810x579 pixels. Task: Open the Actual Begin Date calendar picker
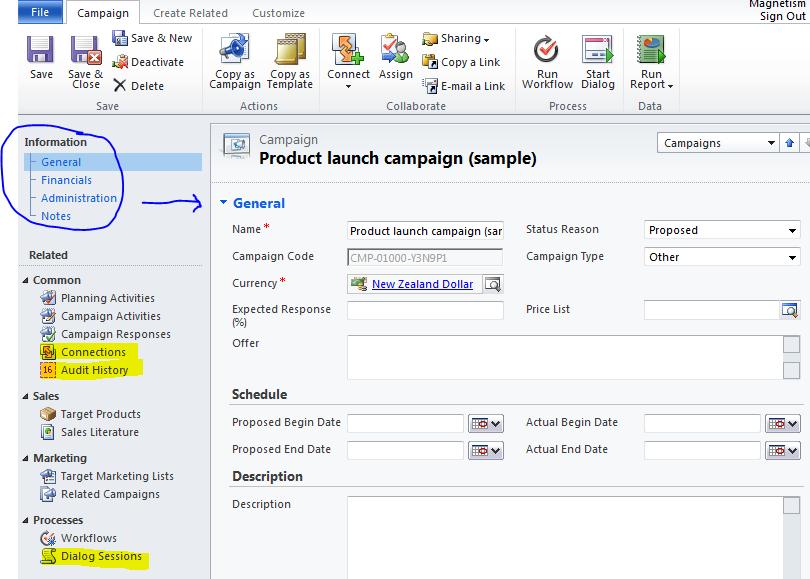click(x=783, y=424)
